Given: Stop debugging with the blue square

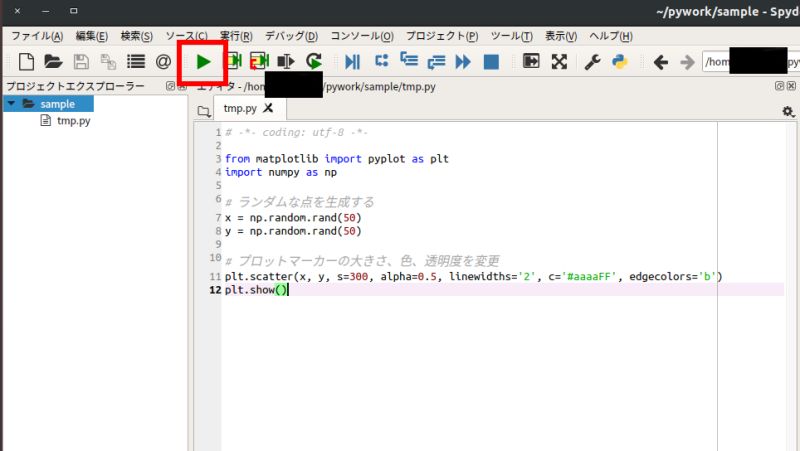Looking at the screenshot, I should (491, 62).
